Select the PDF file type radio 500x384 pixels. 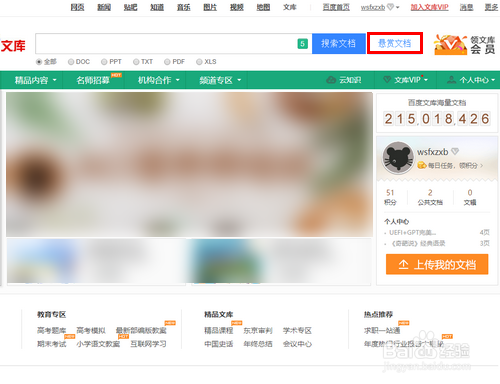coord(167,62)
